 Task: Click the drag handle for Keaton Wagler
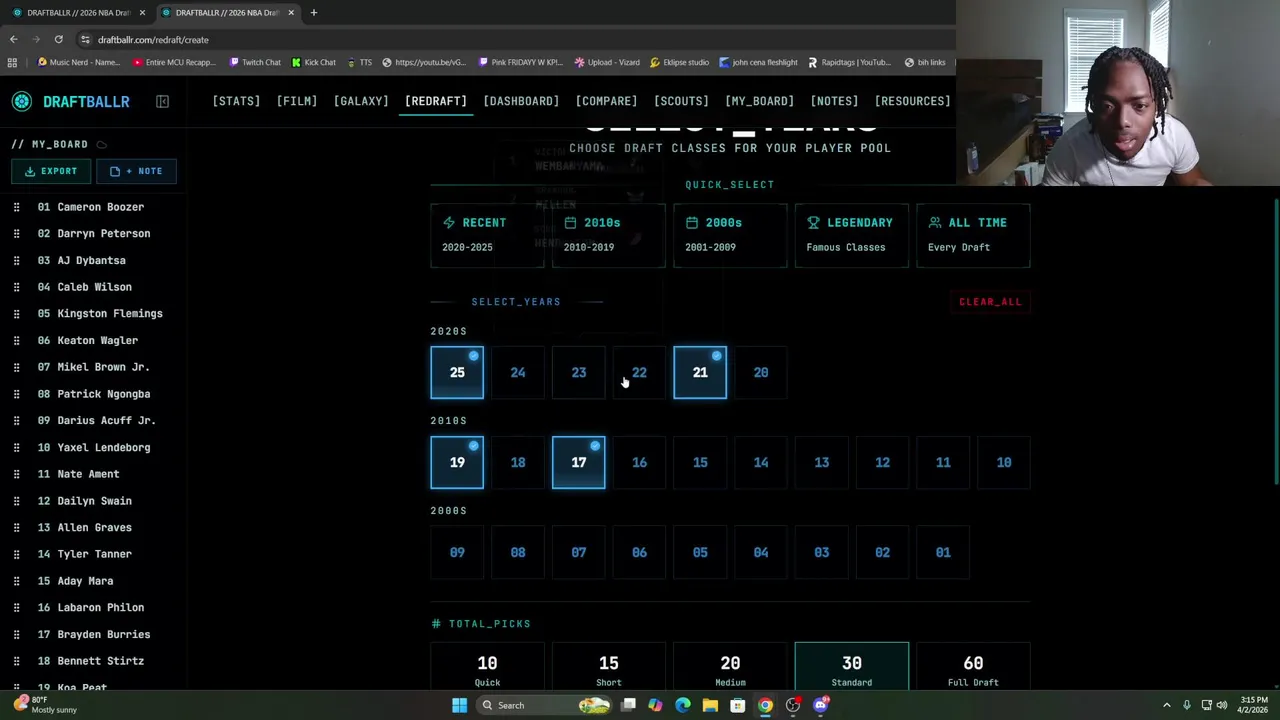click(16, 340)
